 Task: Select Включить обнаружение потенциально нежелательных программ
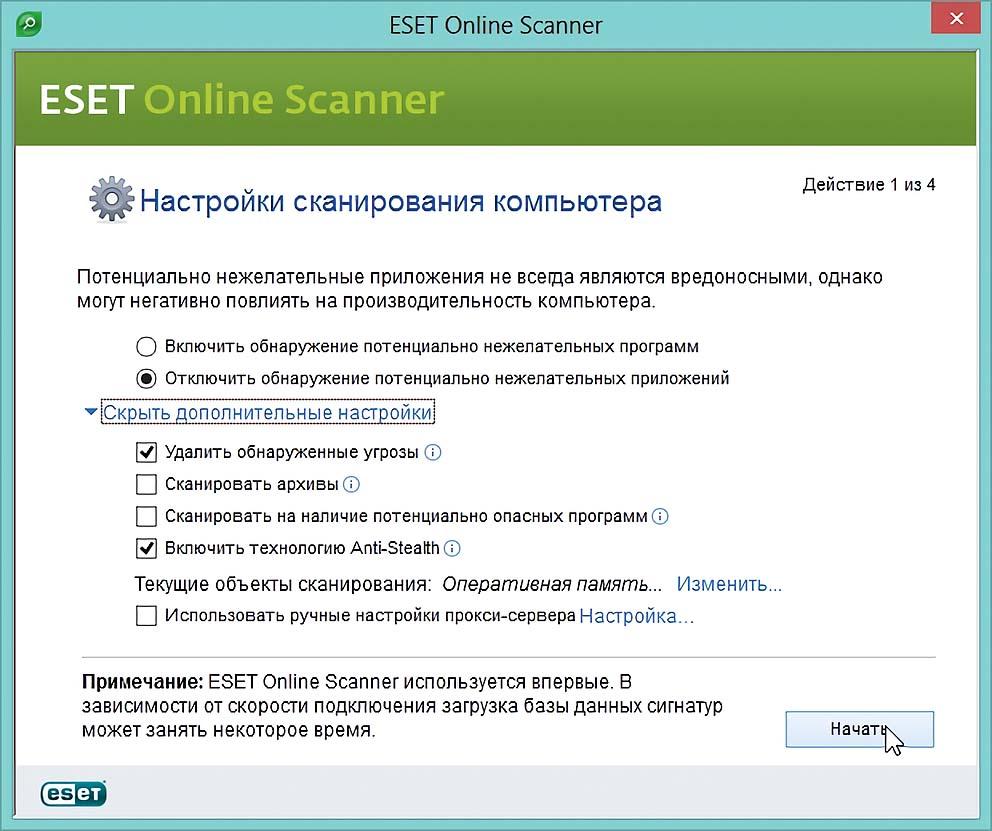point(147,347)
